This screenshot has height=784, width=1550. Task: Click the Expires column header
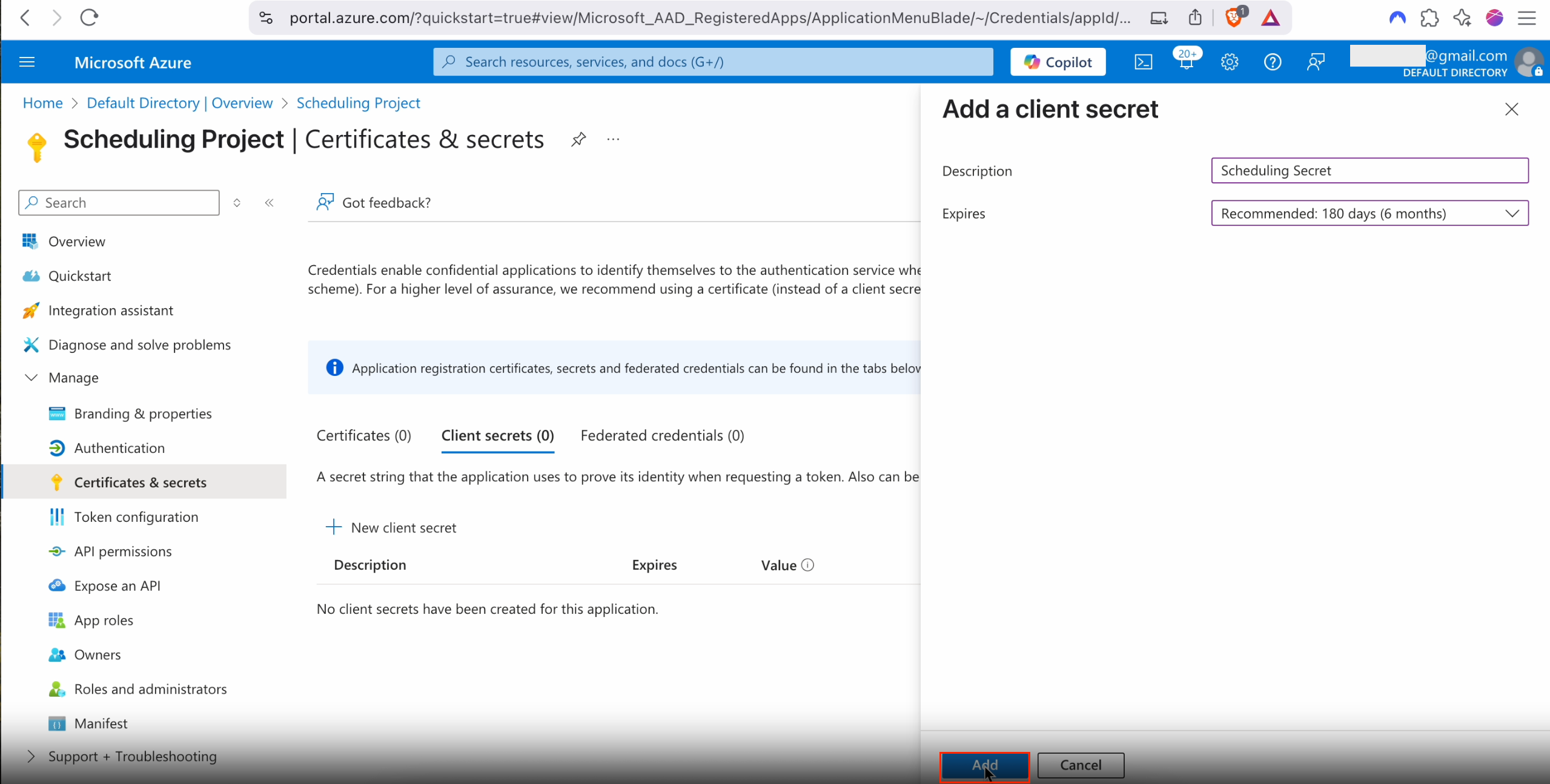tap(654, 565)
